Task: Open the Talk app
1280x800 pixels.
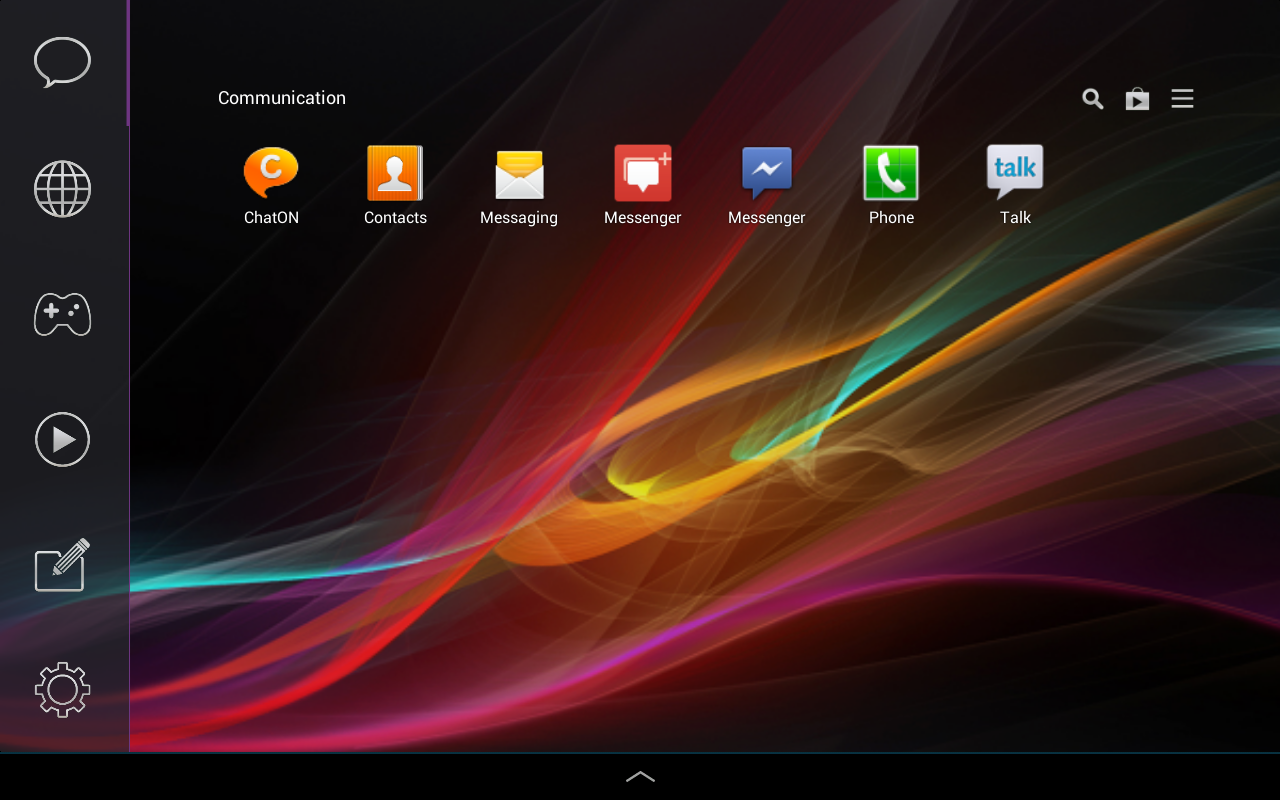Action: tap(1015, 186)
